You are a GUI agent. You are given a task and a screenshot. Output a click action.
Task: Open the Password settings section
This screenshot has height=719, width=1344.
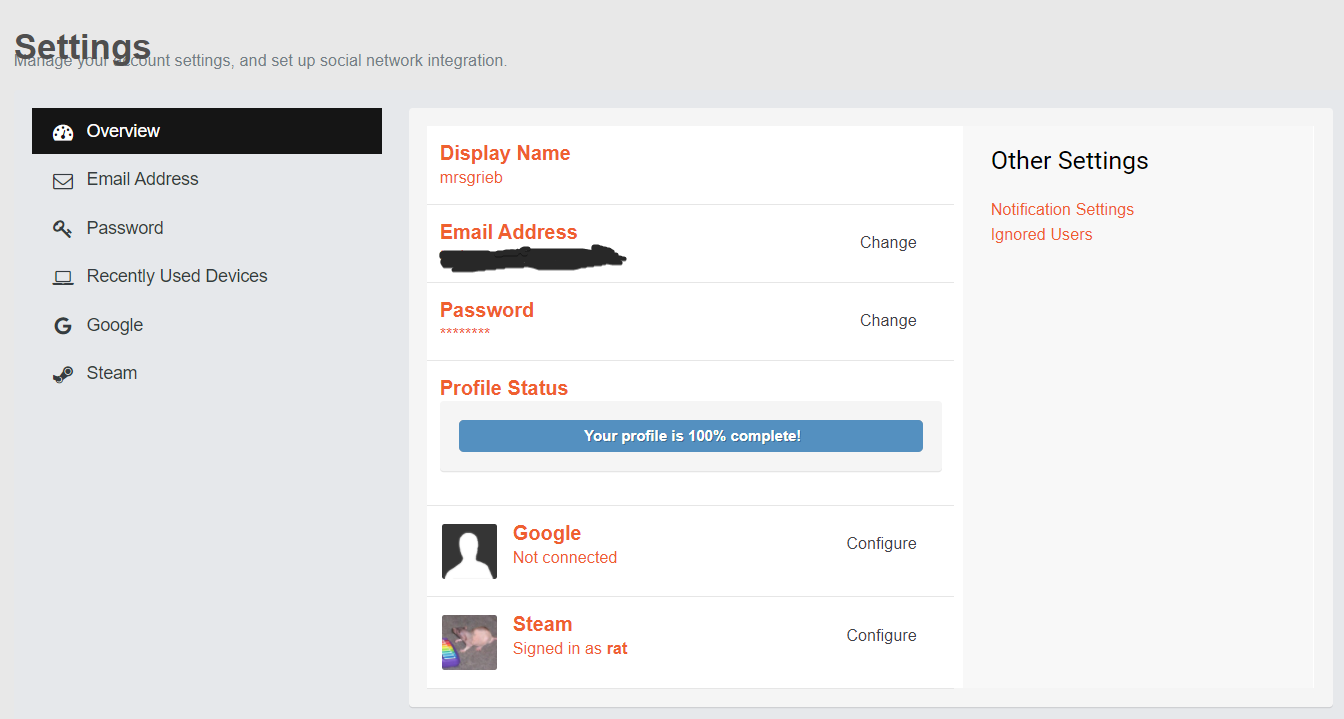[125, 228]
